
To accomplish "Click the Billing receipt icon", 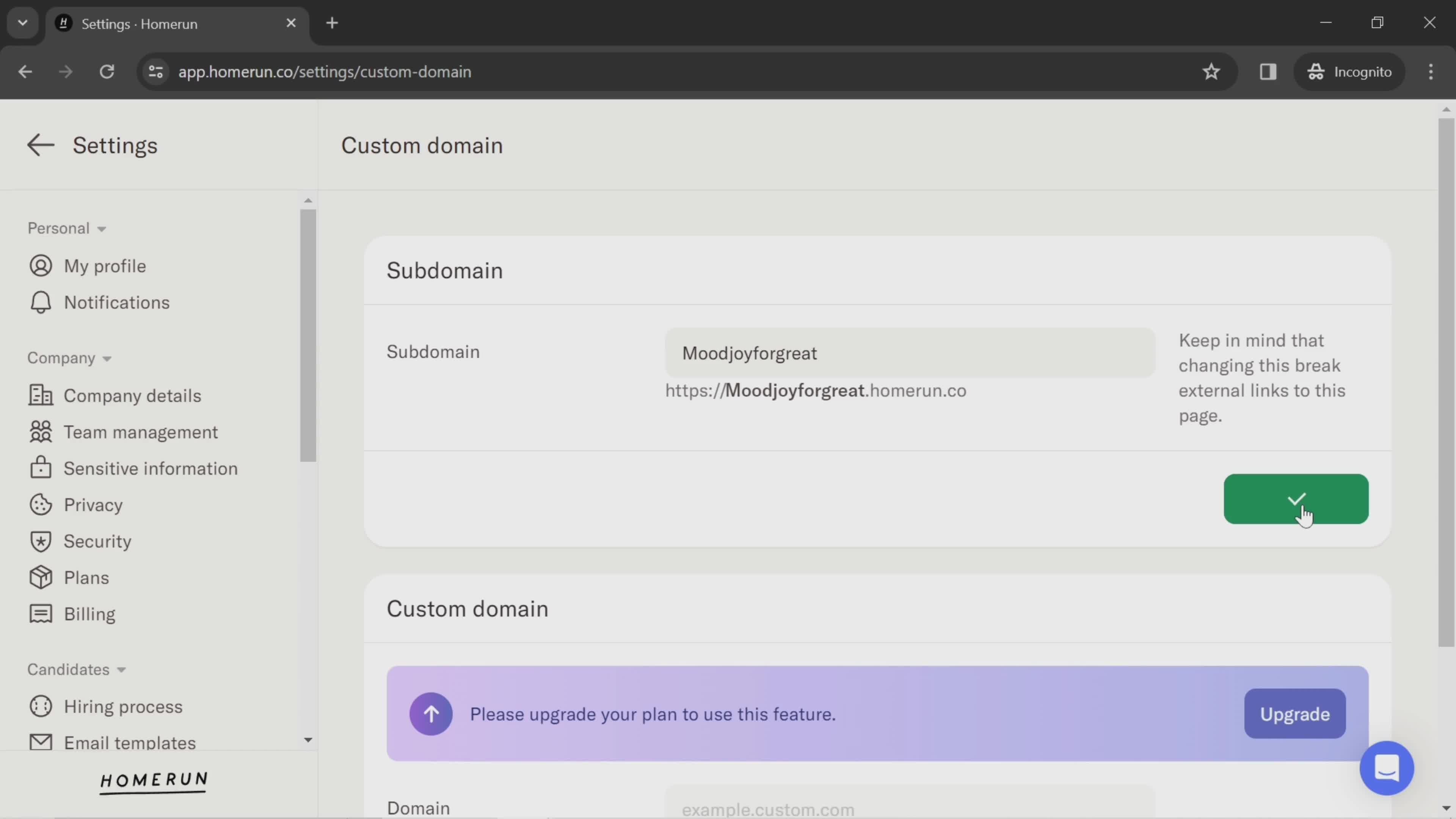I will (41, 614).
